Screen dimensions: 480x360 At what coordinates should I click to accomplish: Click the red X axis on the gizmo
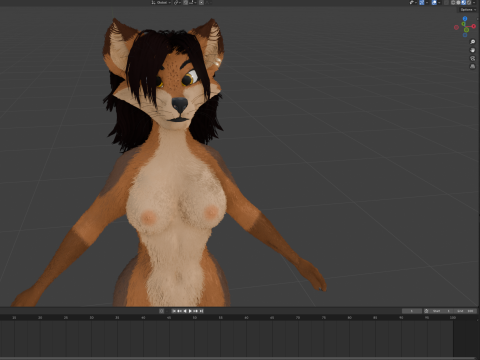click(x=473, y=26)
